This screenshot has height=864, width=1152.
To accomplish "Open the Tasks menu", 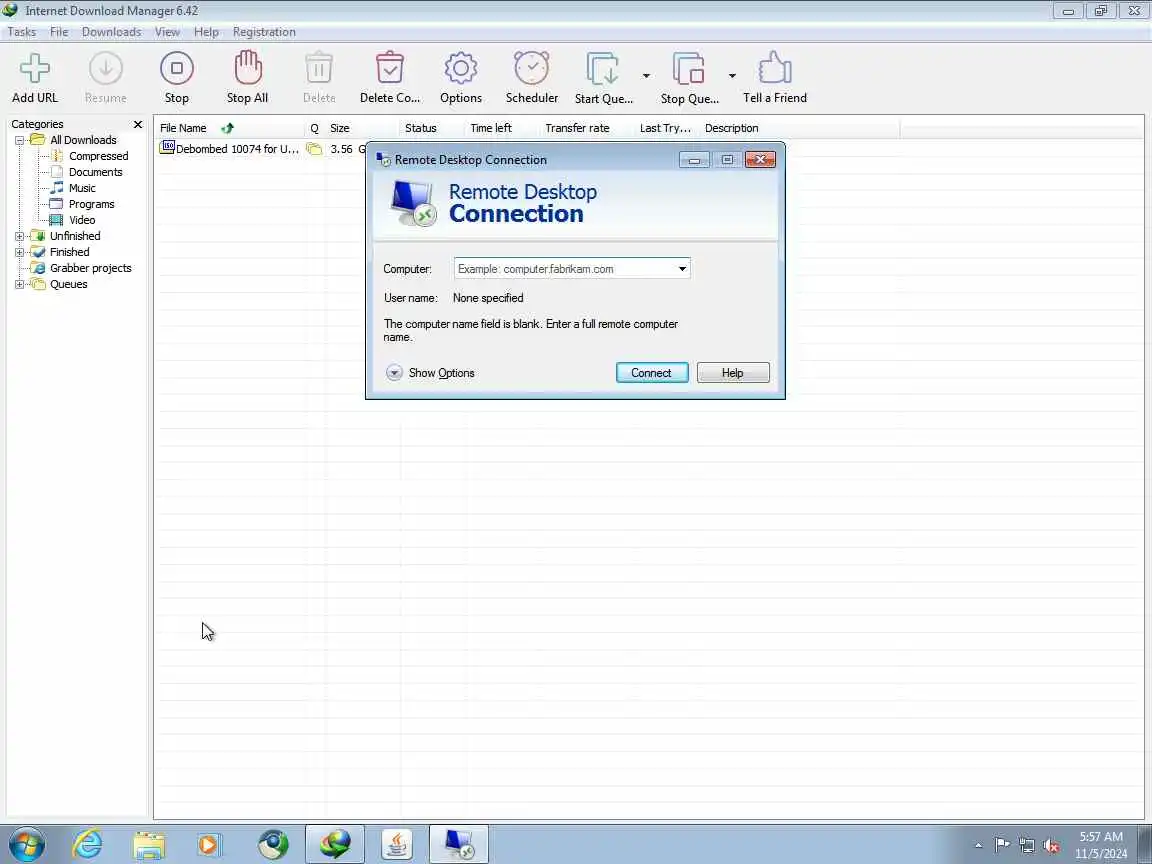I will (21, 32).
